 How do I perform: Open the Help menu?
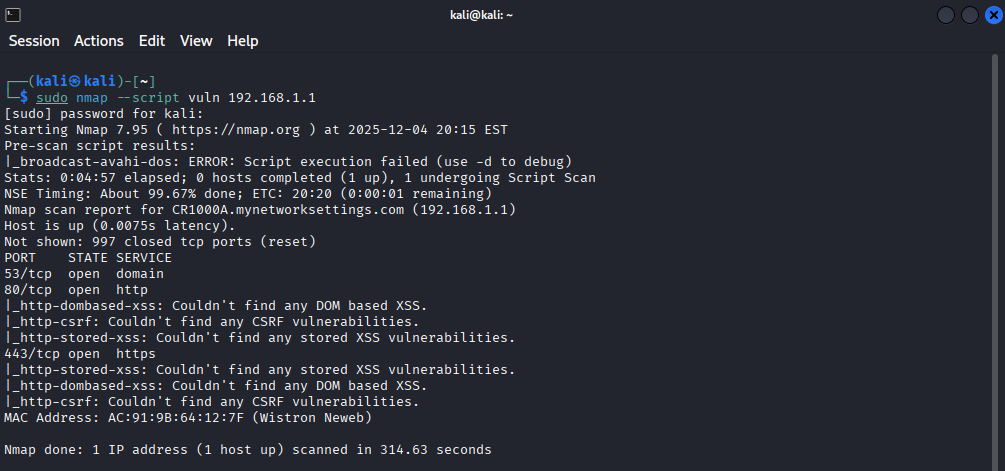(242, 41)
